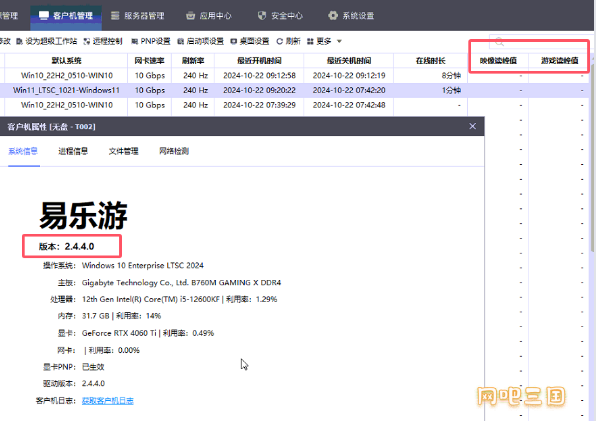Click the 显卡PNP 已生效 value
The width and height of the screenshot is (596, 421).
tap(93, 367)
